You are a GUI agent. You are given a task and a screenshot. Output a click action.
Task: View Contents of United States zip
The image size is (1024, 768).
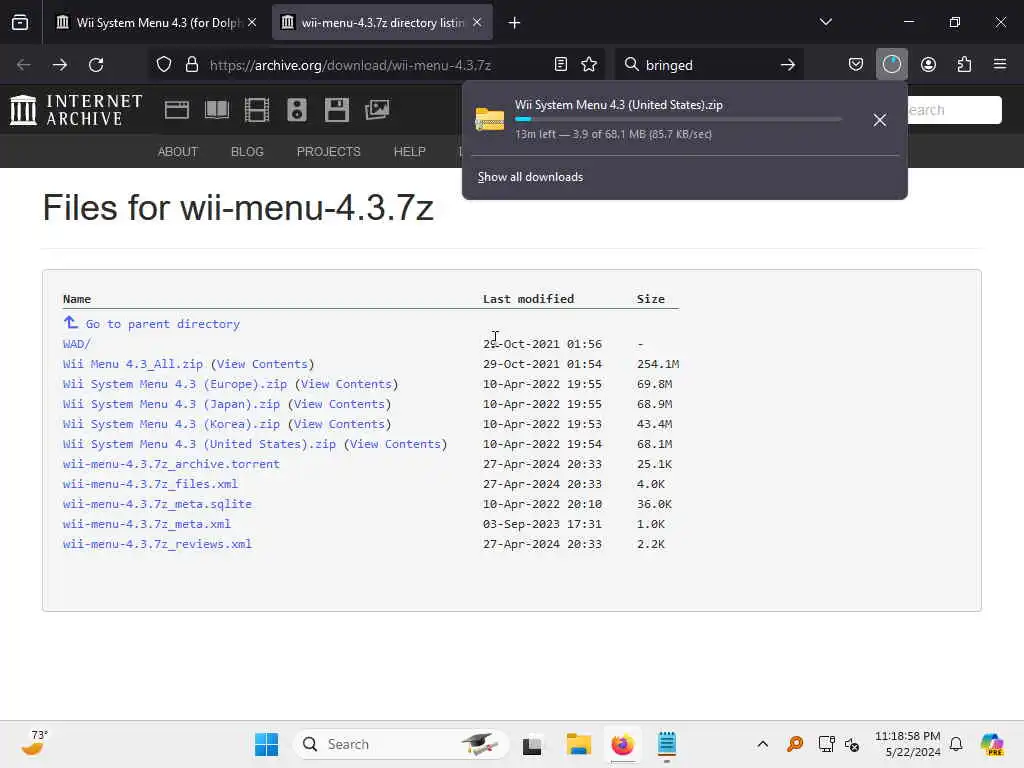[395, 444]
